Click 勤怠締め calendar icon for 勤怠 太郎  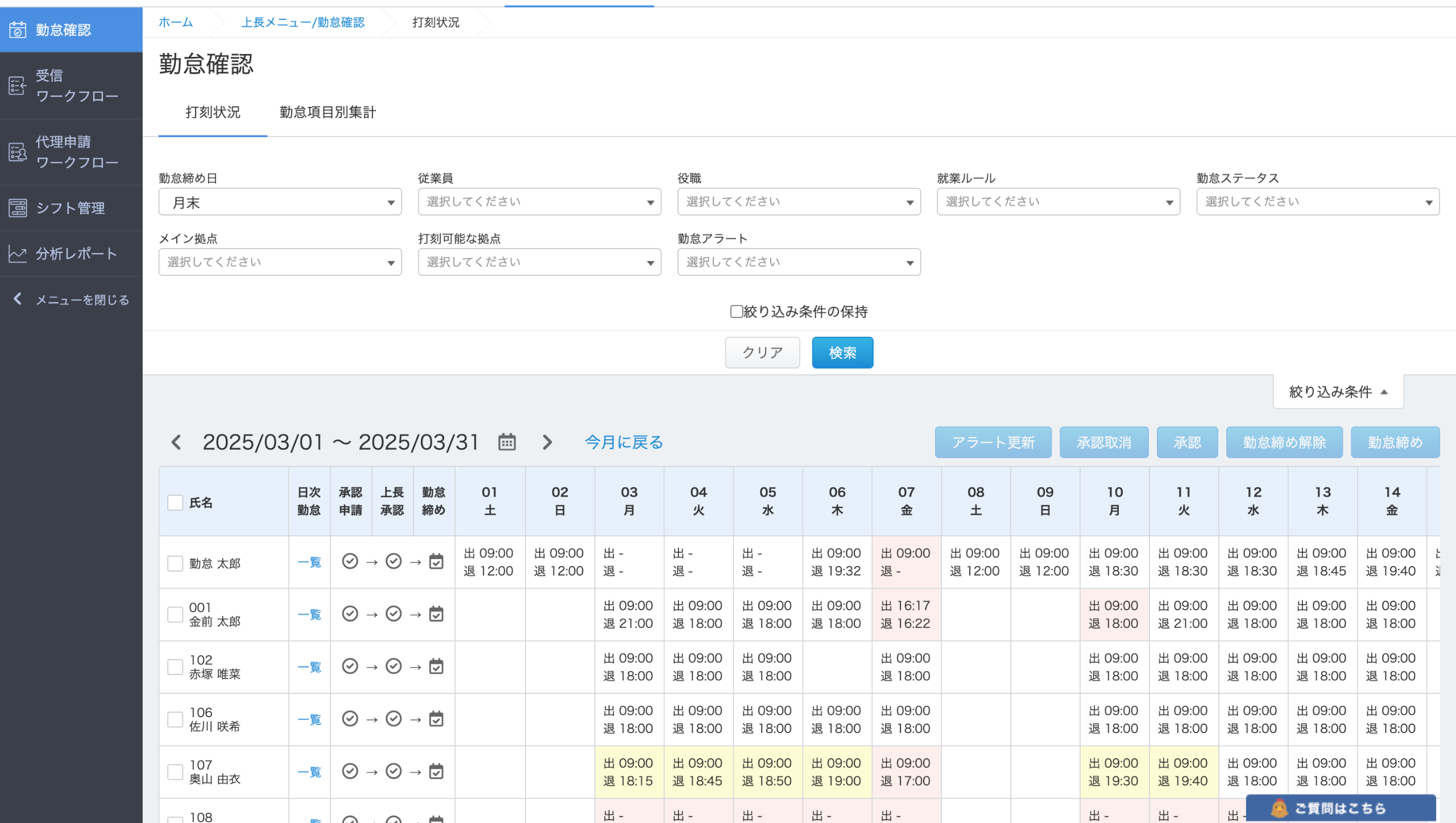(436, 562)
